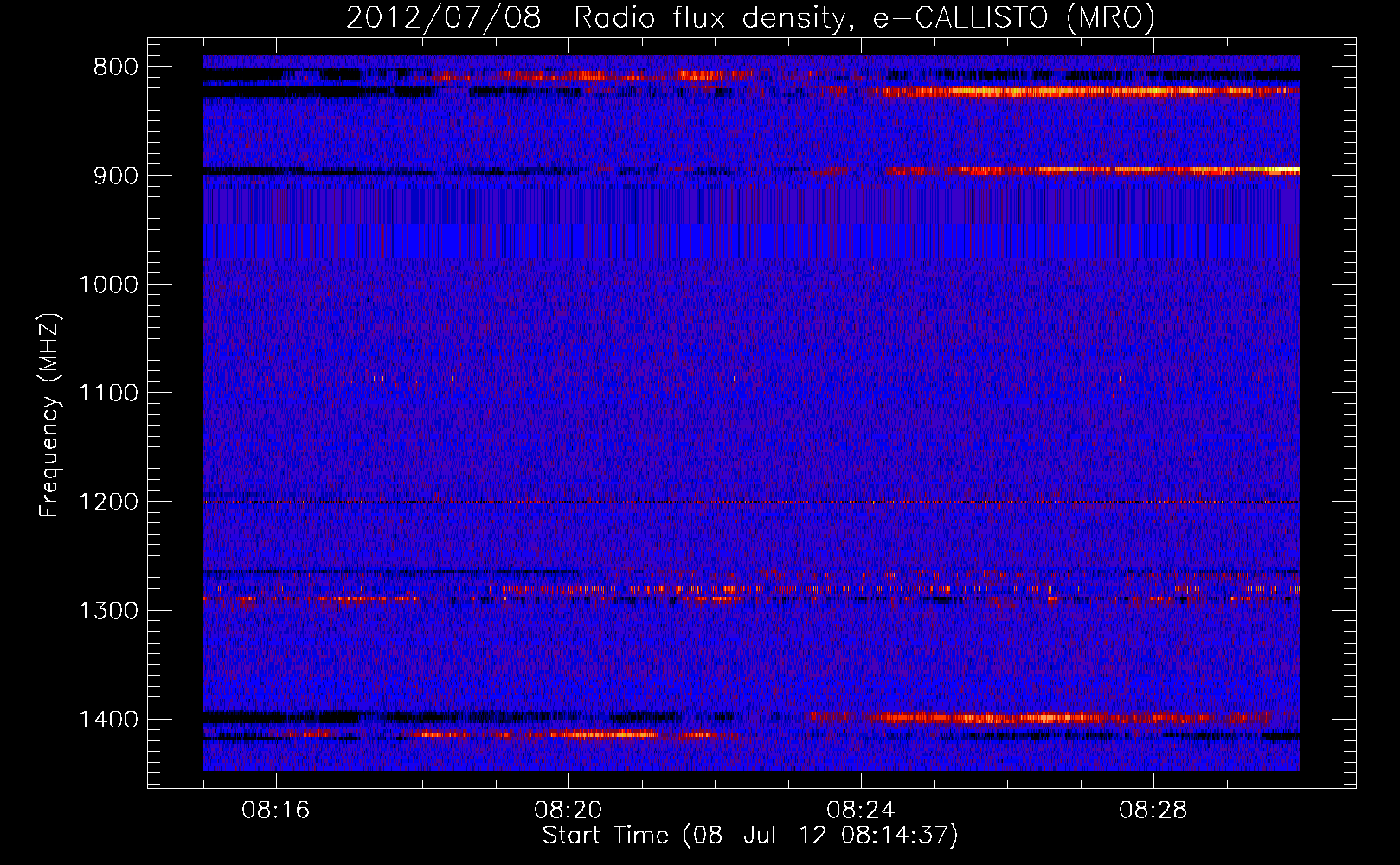Click the 900 frequency tick label
This screenshot has width=1400, height=865.
(115, 176)
